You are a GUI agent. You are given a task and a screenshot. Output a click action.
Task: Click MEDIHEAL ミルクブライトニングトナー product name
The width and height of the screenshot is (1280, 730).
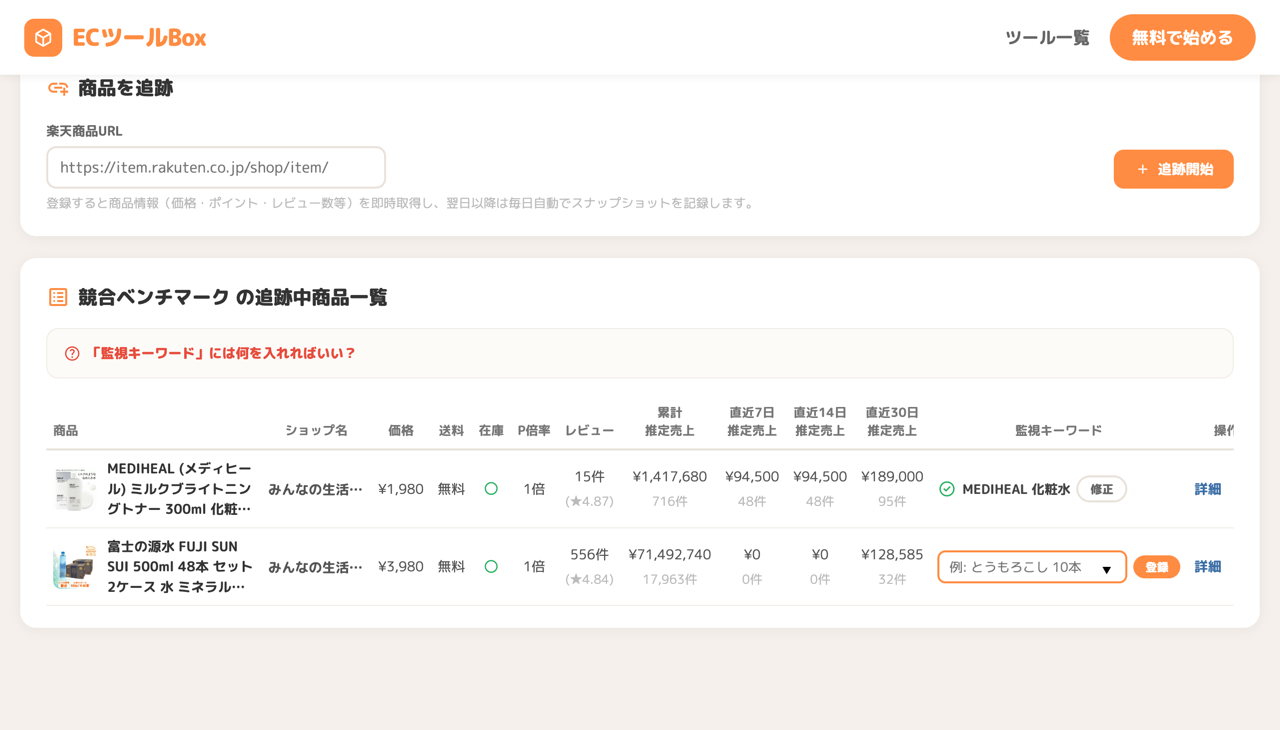(x=180, y=489)
